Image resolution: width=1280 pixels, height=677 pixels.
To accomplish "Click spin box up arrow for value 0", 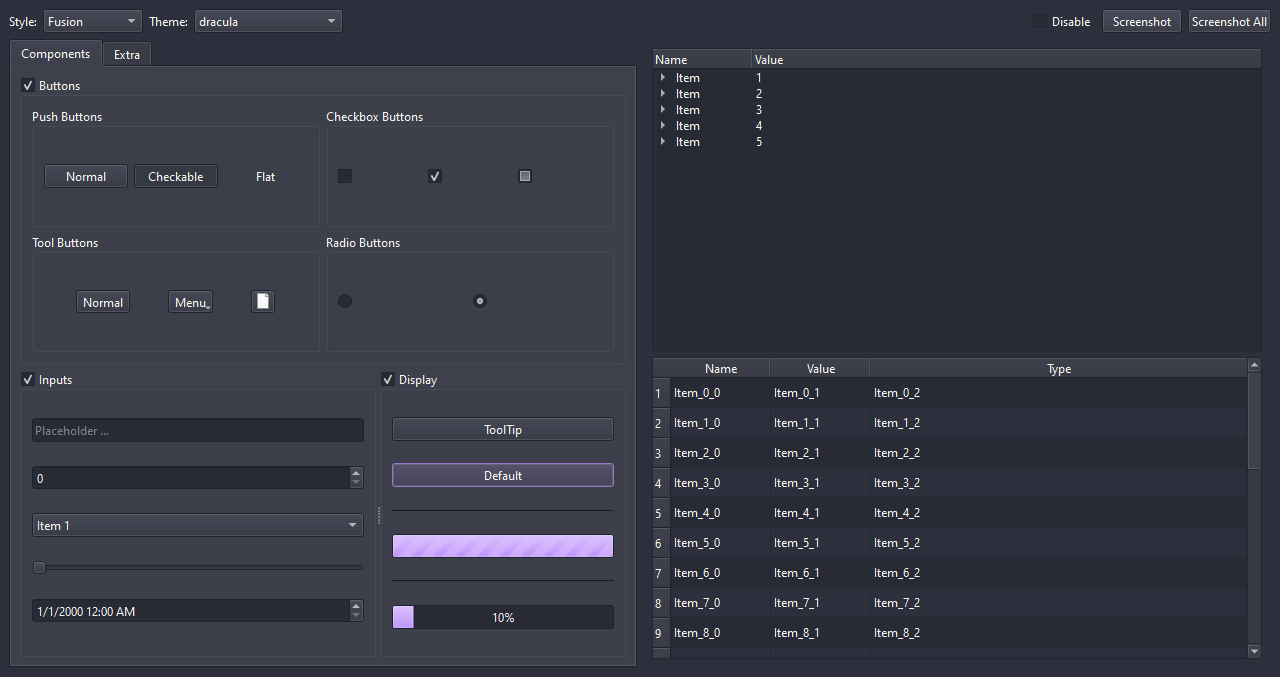I will pyautogui.click(x=356, y=473).
